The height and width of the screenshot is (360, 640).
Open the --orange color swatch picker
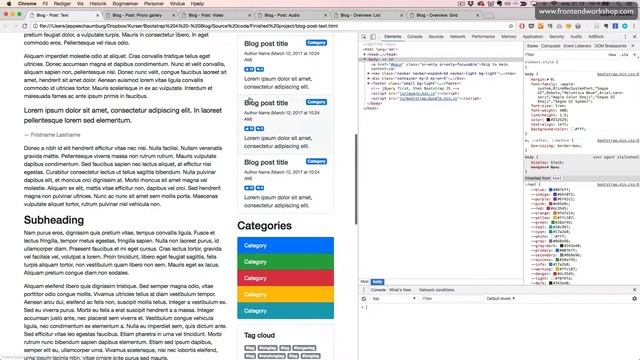point(555,213)
